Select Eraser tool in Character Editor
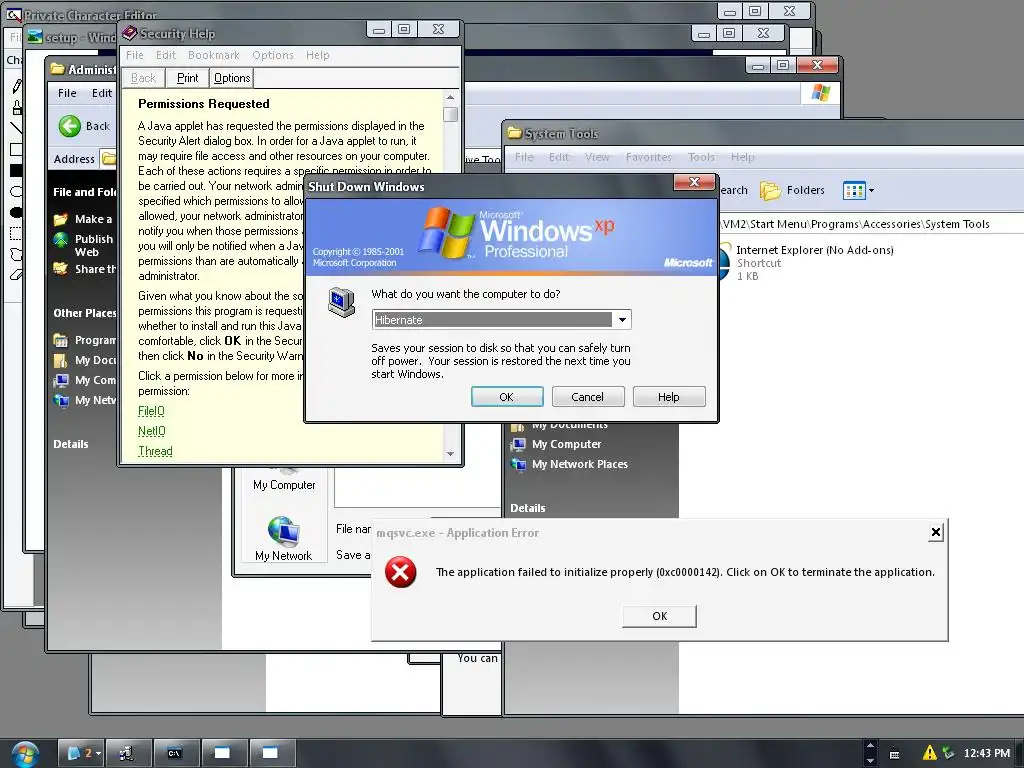This screenshot has width=1024, height=768. 16,275
